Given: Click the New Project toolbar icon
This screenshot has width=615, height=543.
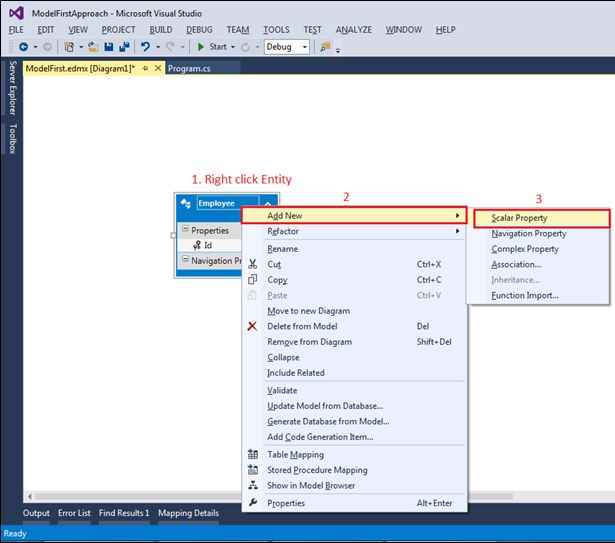Looking at the screenshot, I should (x=69, y=47).
